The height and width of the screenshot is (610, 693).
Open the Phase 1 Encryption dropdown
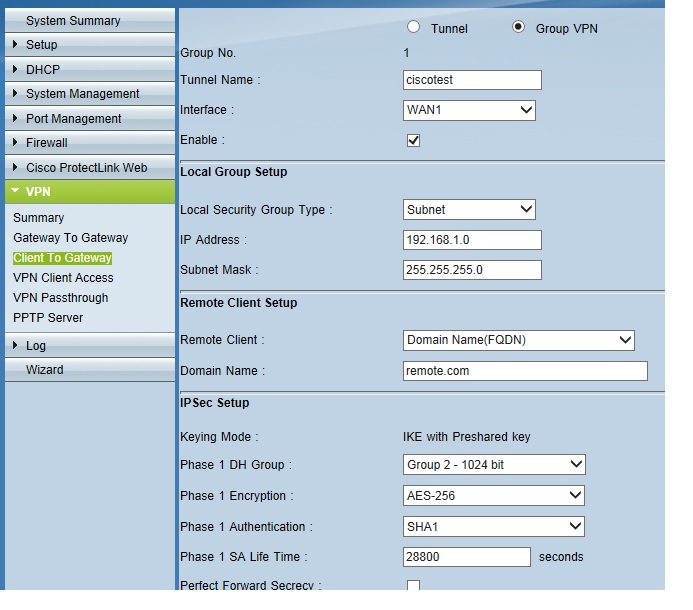click(494, 496)
